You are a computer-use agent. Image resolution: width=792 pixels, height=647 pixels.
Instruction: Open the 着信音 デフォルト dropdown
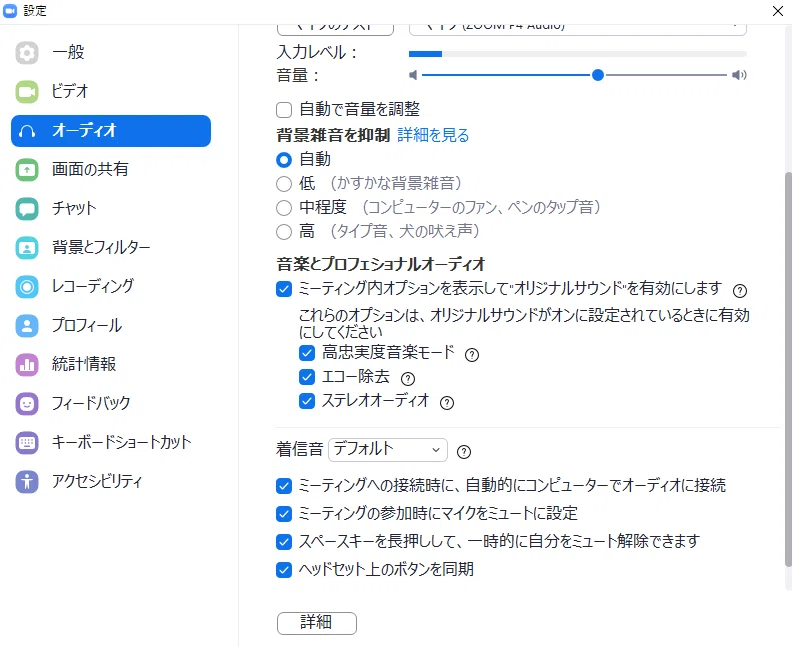[388, 450]
